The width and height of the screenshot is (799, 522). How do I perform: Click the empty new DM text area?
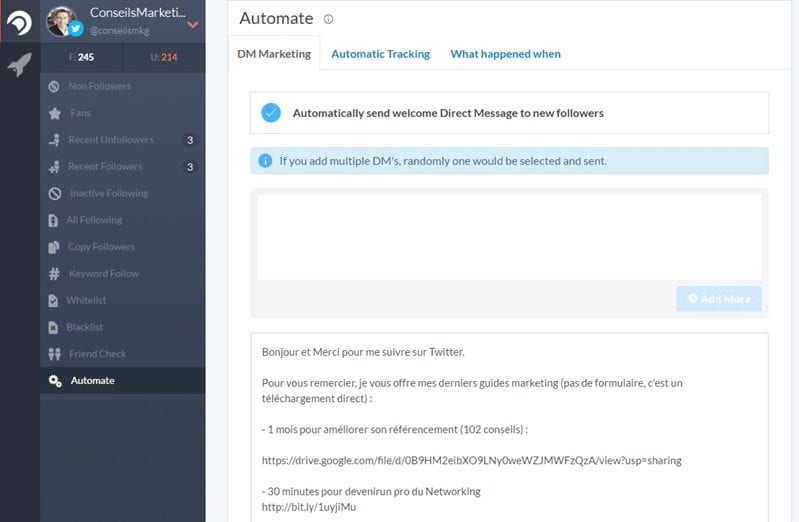[x=509, y=237]
